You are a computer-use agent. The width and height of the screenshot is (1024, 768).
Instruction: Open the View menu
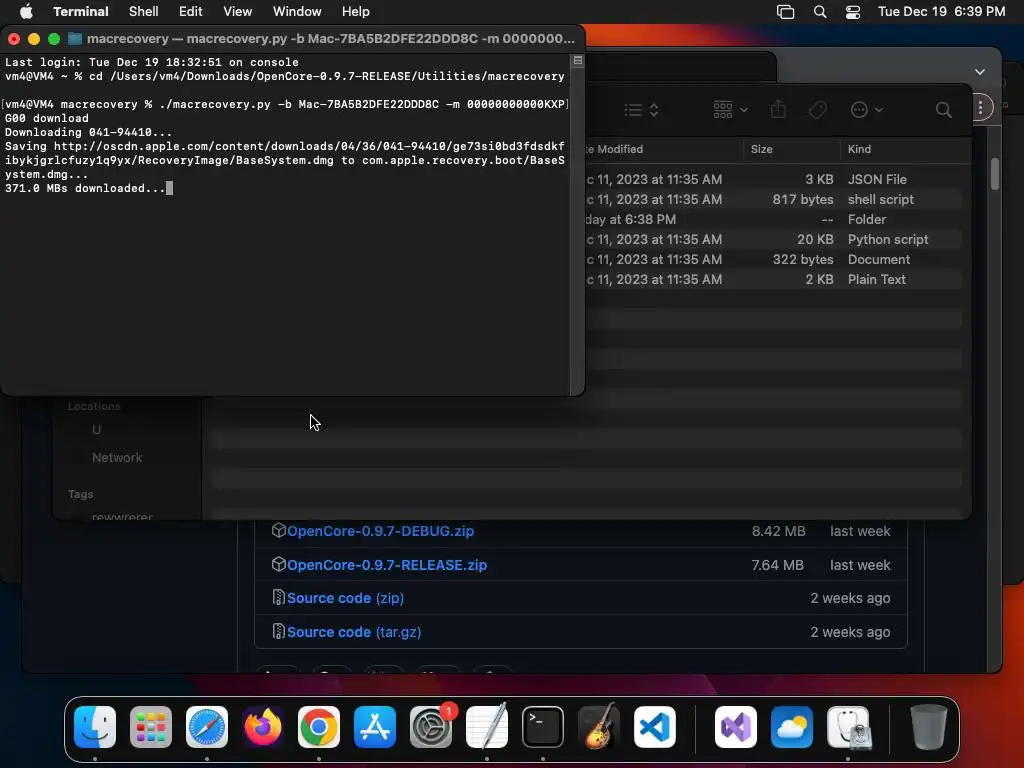pos(237,12)
